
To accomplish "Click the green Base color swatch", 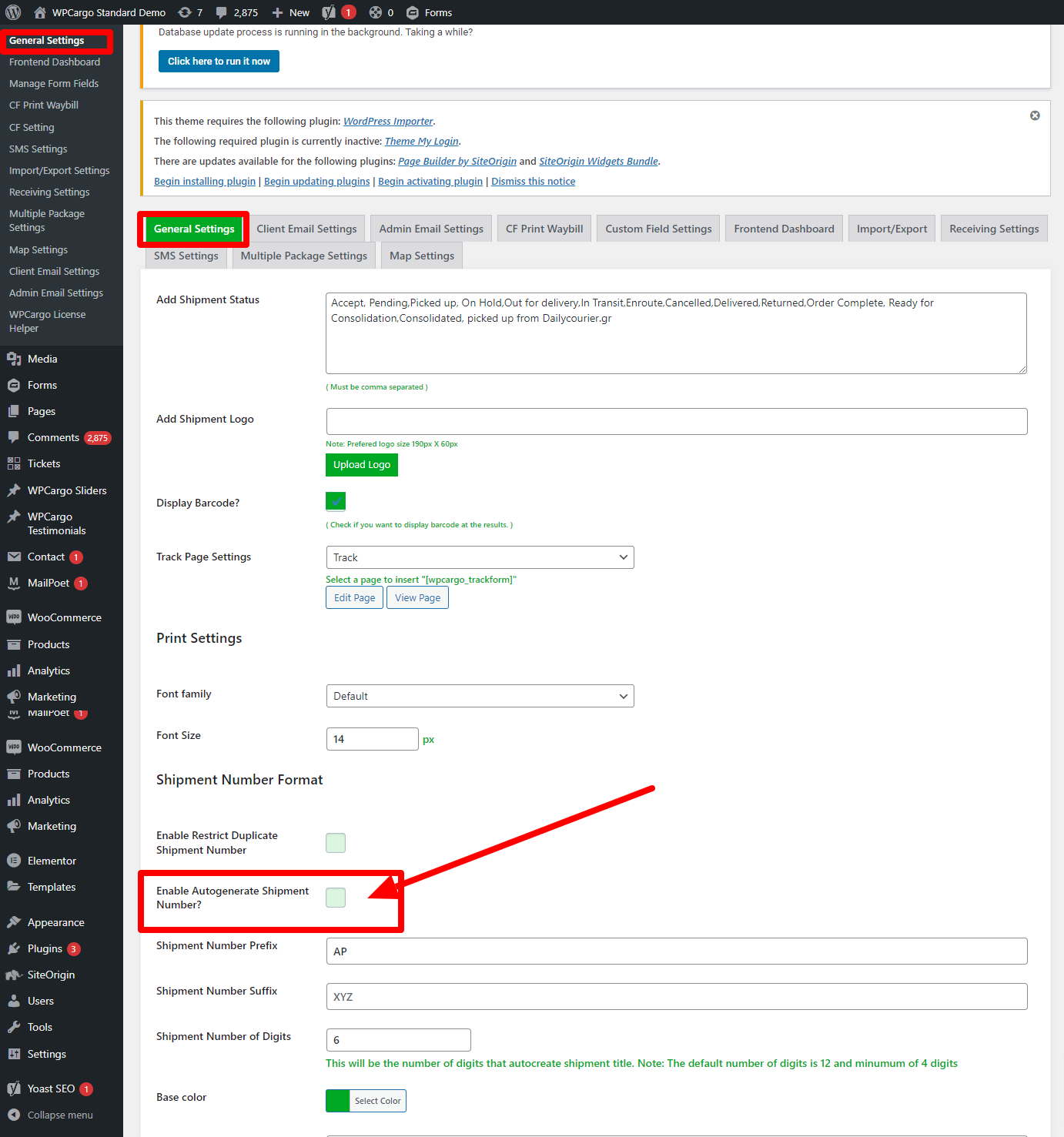I will (338, 1101).
